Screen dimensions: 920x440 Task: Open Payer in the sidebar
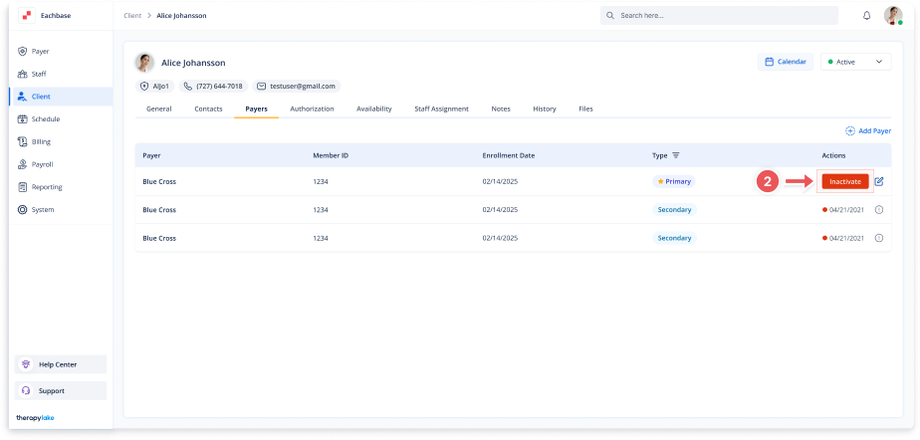click(40, 51)
